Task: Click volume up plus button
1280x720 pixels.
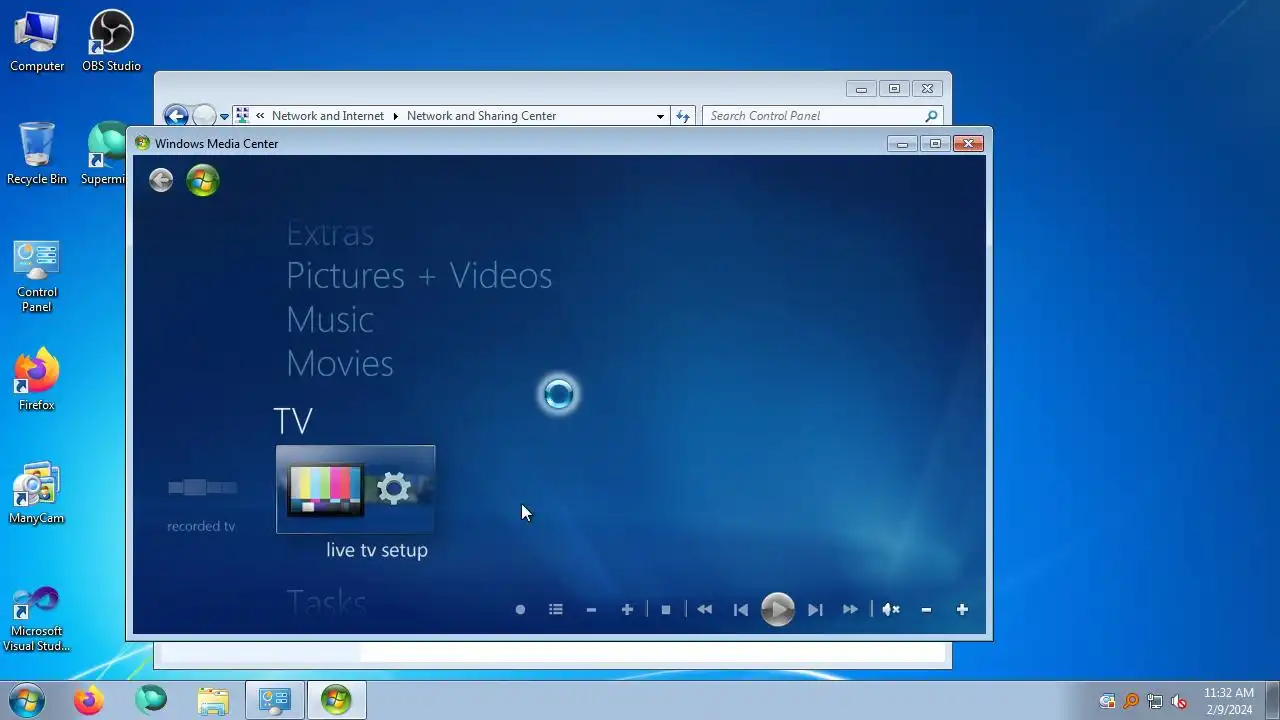Action: point(962,609)
